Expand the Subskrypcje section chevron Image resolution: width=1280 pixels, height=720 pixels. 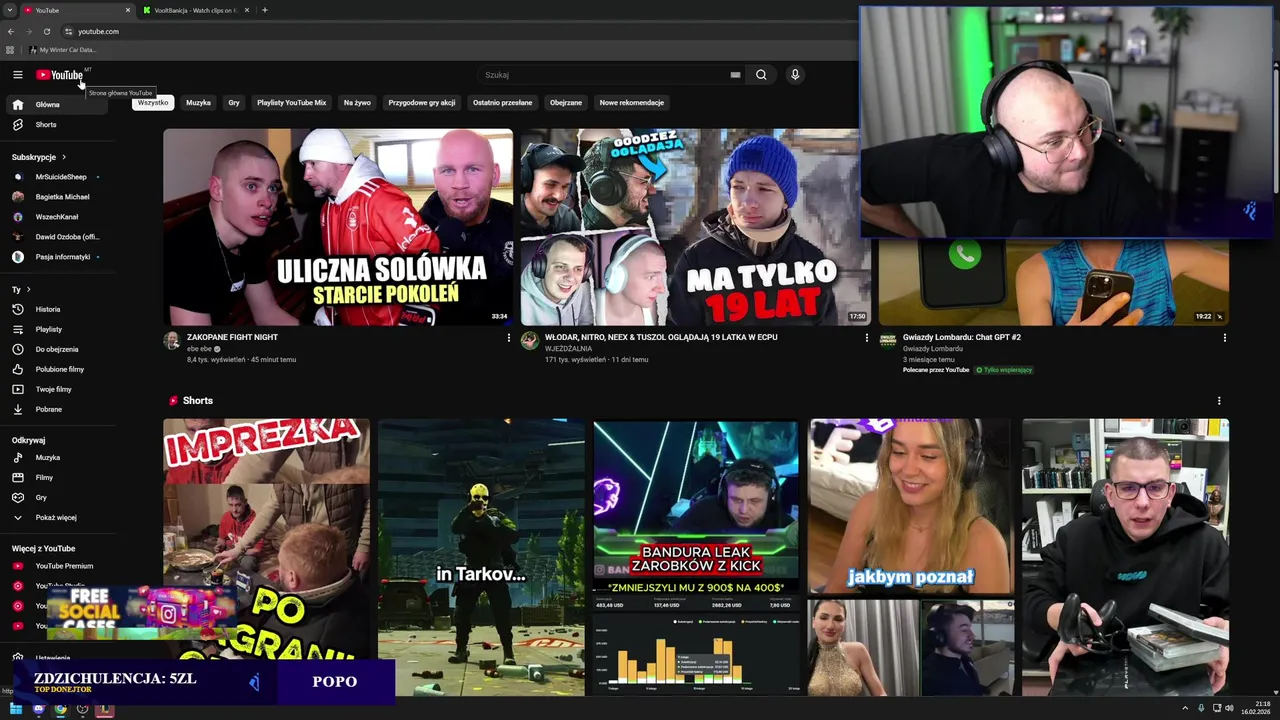click(x=64, y=157)
